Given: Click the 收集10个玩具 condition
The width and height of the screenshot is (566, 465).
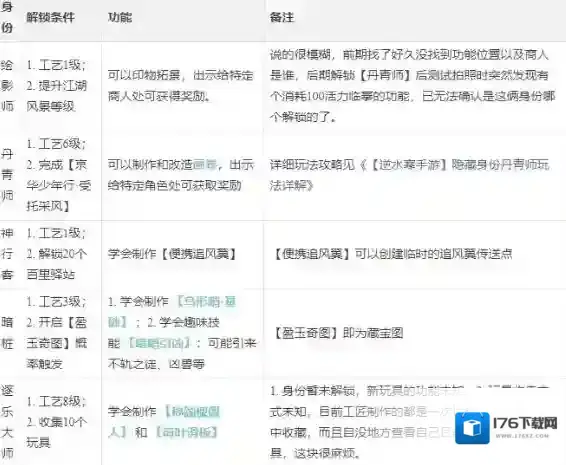Looking at the screenshot, I should click(57, 432).
